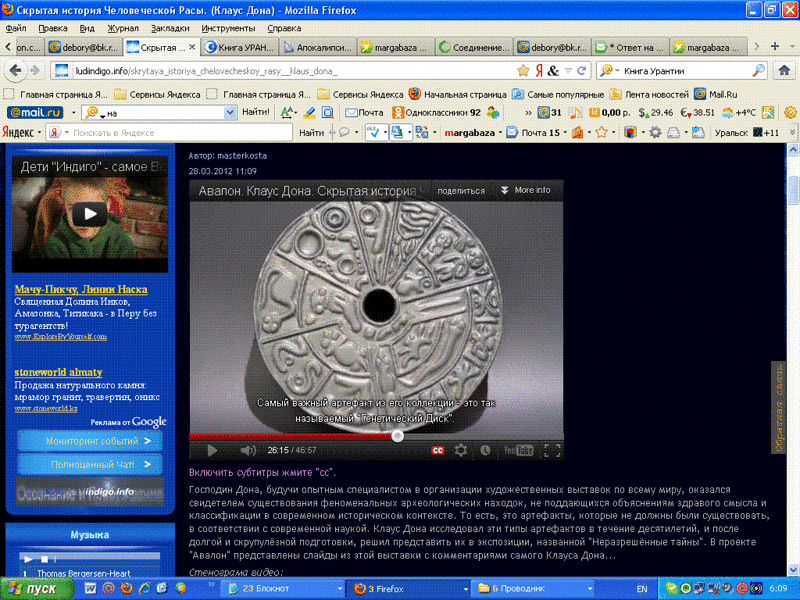Open the Журнал menu
This screenshot has width=800, height=600.
click(123, 28)
